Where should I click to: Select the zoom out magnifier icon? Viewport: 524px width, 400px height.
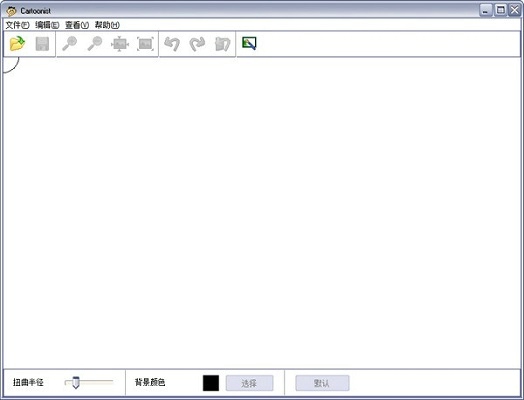95,44
